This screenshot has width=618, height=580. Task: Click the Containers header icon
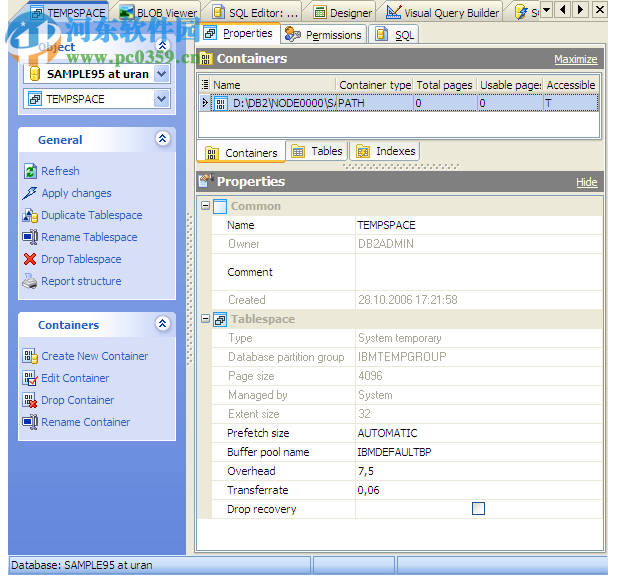coord(206,59)
